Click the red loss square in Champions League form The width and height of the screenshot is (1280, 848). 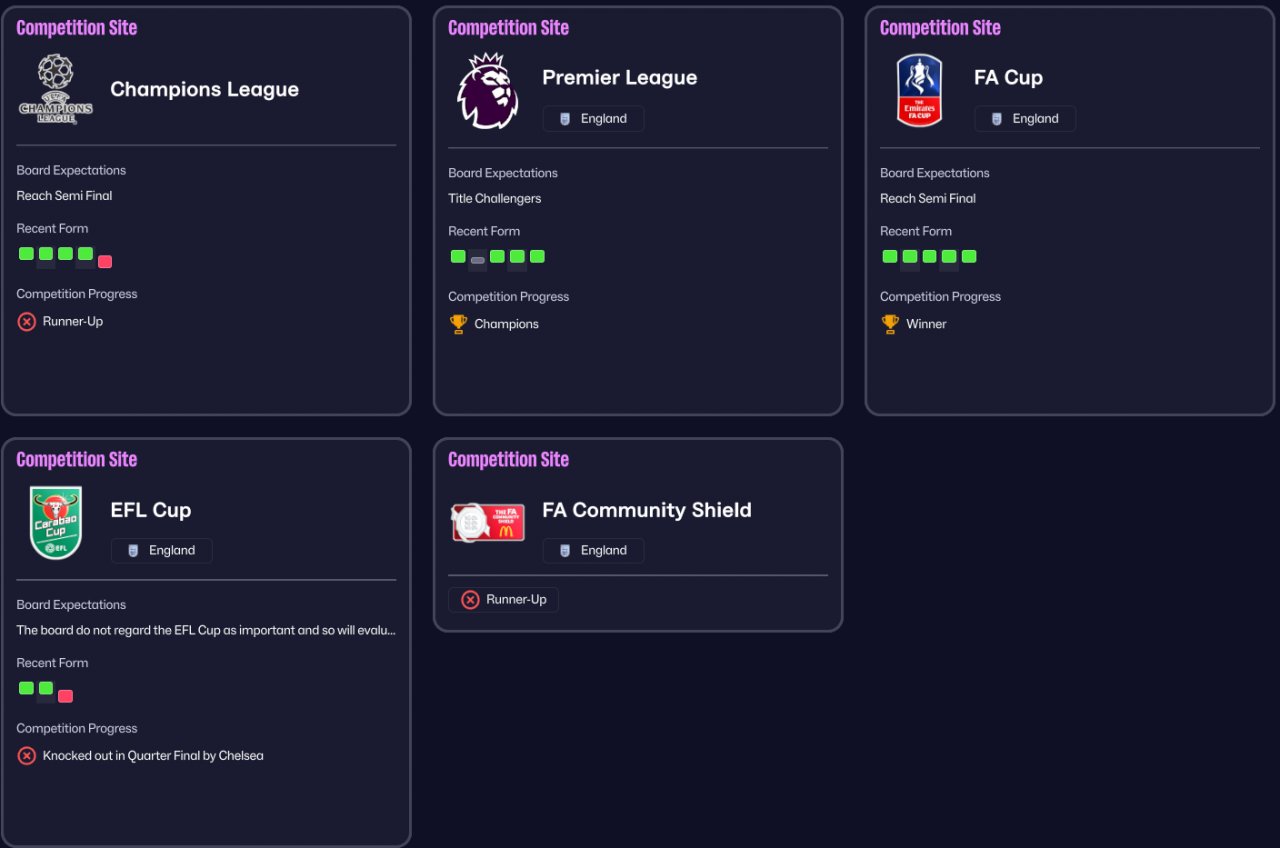pos(105,262)
